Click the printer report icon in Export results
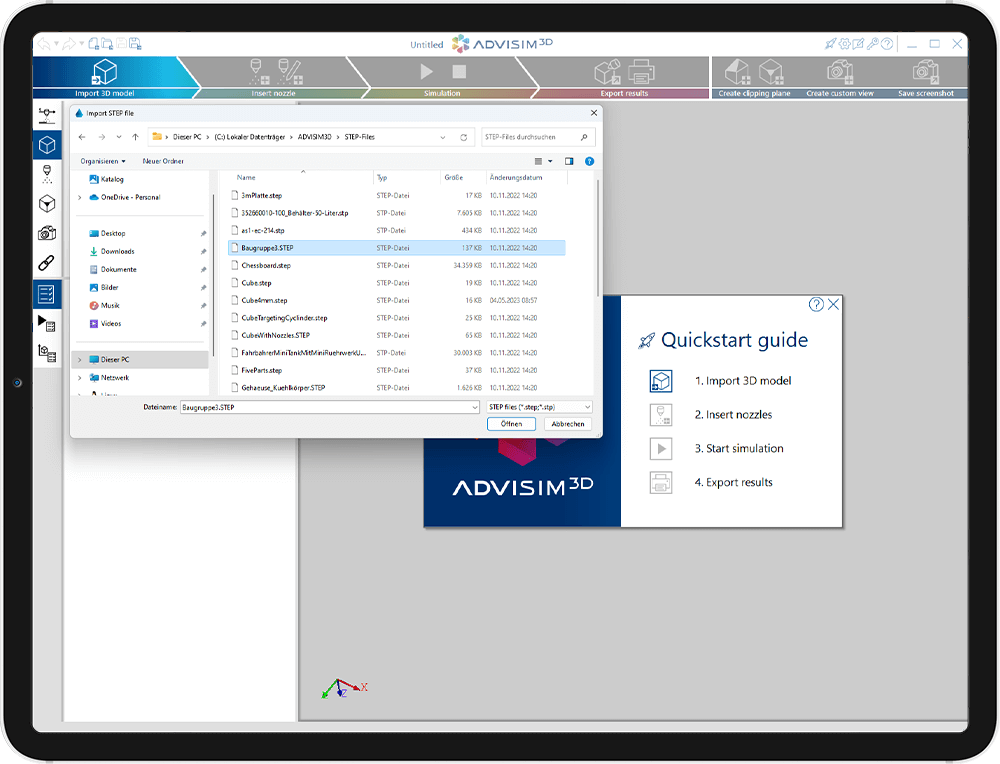Viewport: 1000px width, 764px height. pos(642,71)
